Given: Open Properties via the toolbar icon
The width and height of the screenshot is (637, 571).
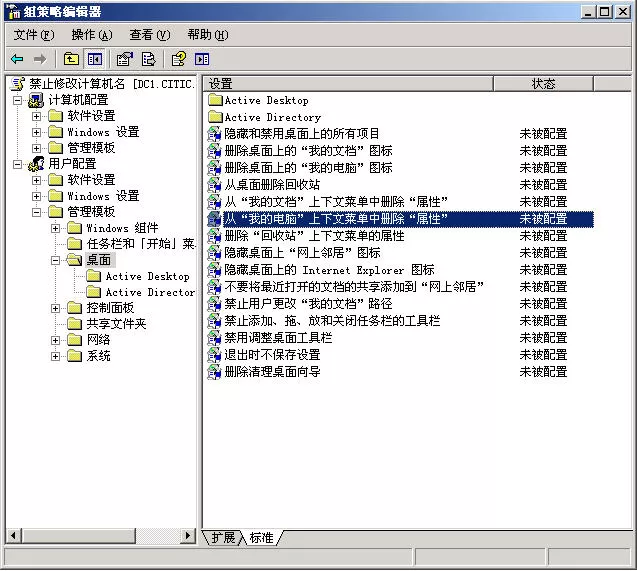Looking at the screenshot, I should [x=124, y=59].
